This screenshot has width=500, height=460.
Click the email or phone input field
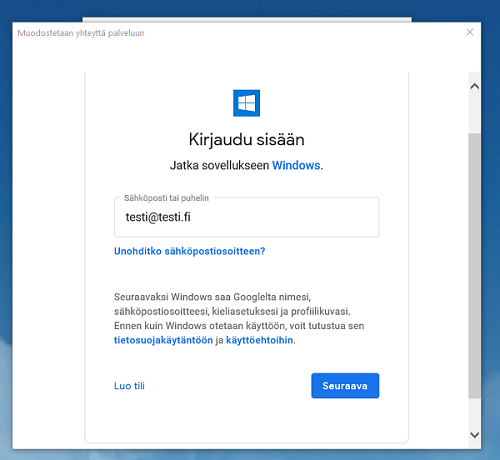point(247,217)
